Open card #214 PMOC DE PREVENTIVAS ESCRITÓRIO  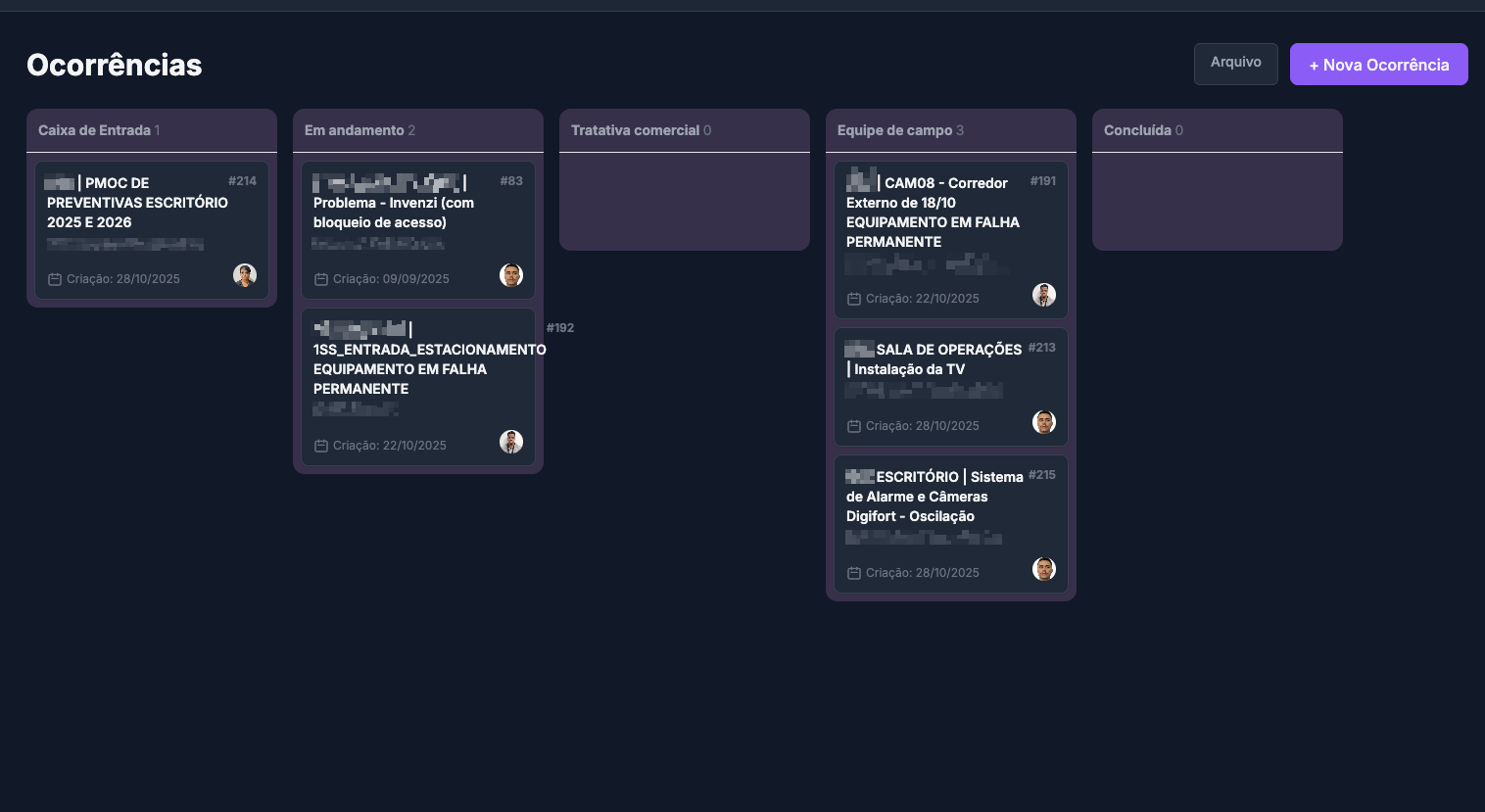click(x=137, y=203)
